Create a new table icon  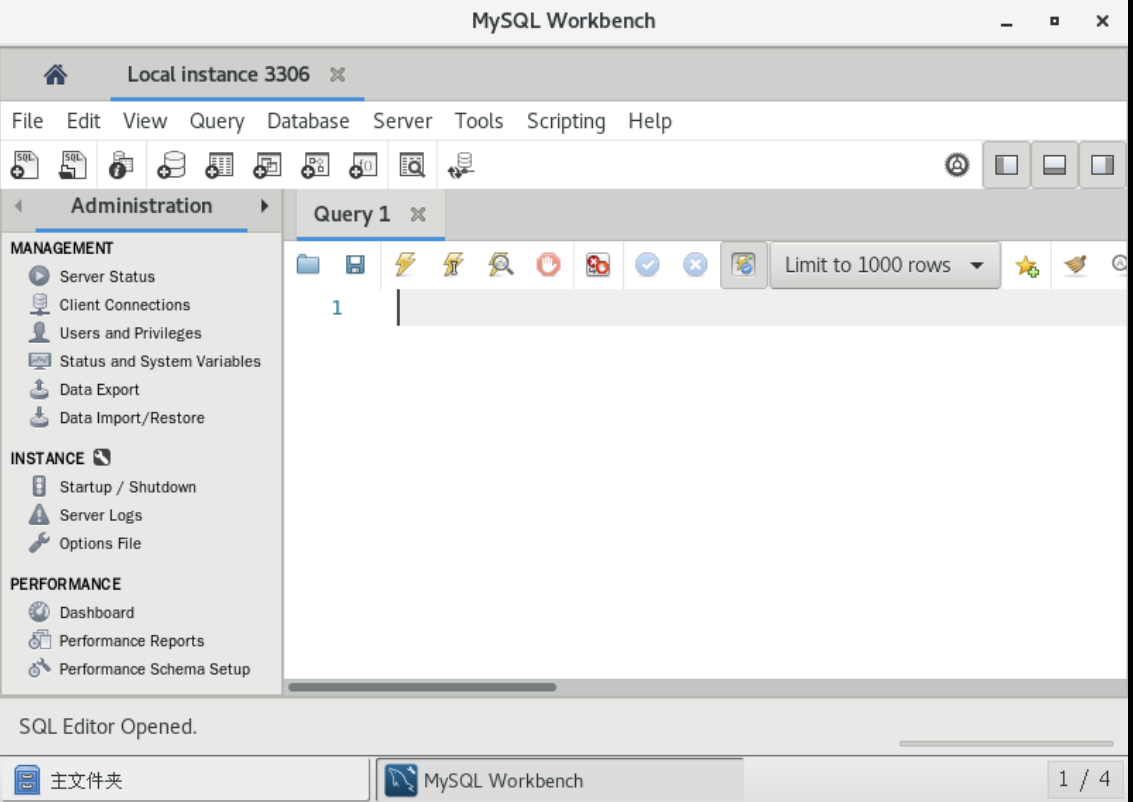tap(219, 165)
